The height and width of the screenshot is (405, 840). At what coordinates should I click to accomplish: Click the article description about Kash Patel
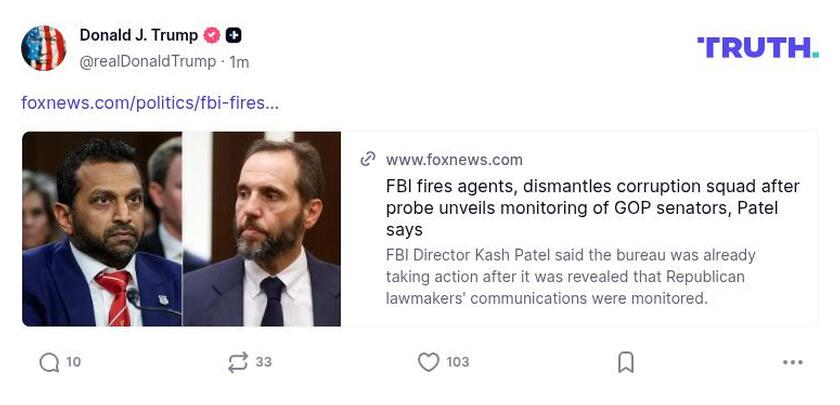(x=571, y=276)
